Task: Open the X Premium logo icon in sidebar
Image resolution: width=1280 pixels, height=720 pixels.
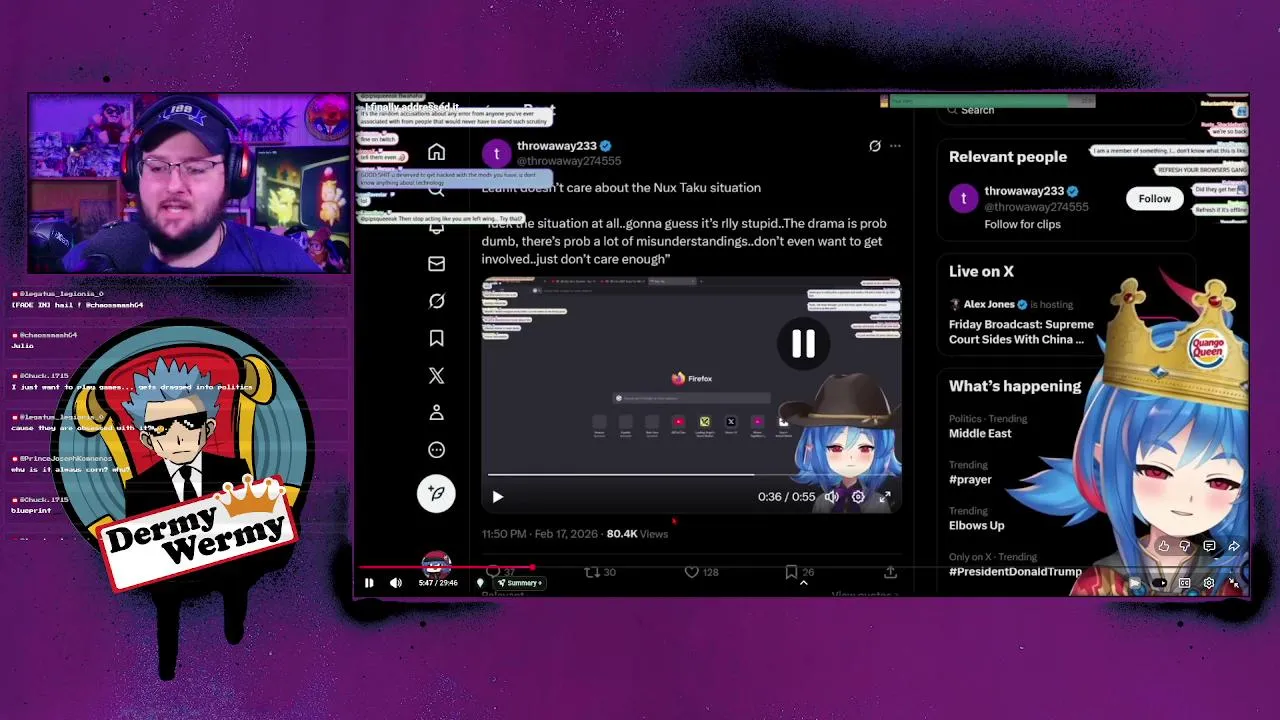Action: click(x=437, y=376)
